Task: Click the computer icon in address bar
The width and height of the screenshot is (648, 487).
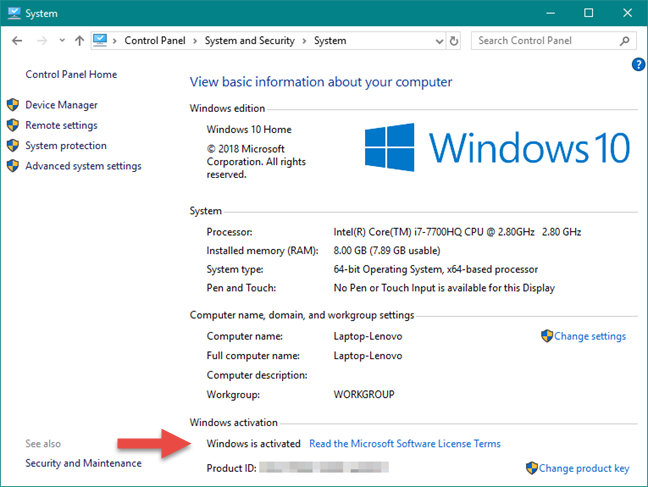Action: click(x=100, y=40)
